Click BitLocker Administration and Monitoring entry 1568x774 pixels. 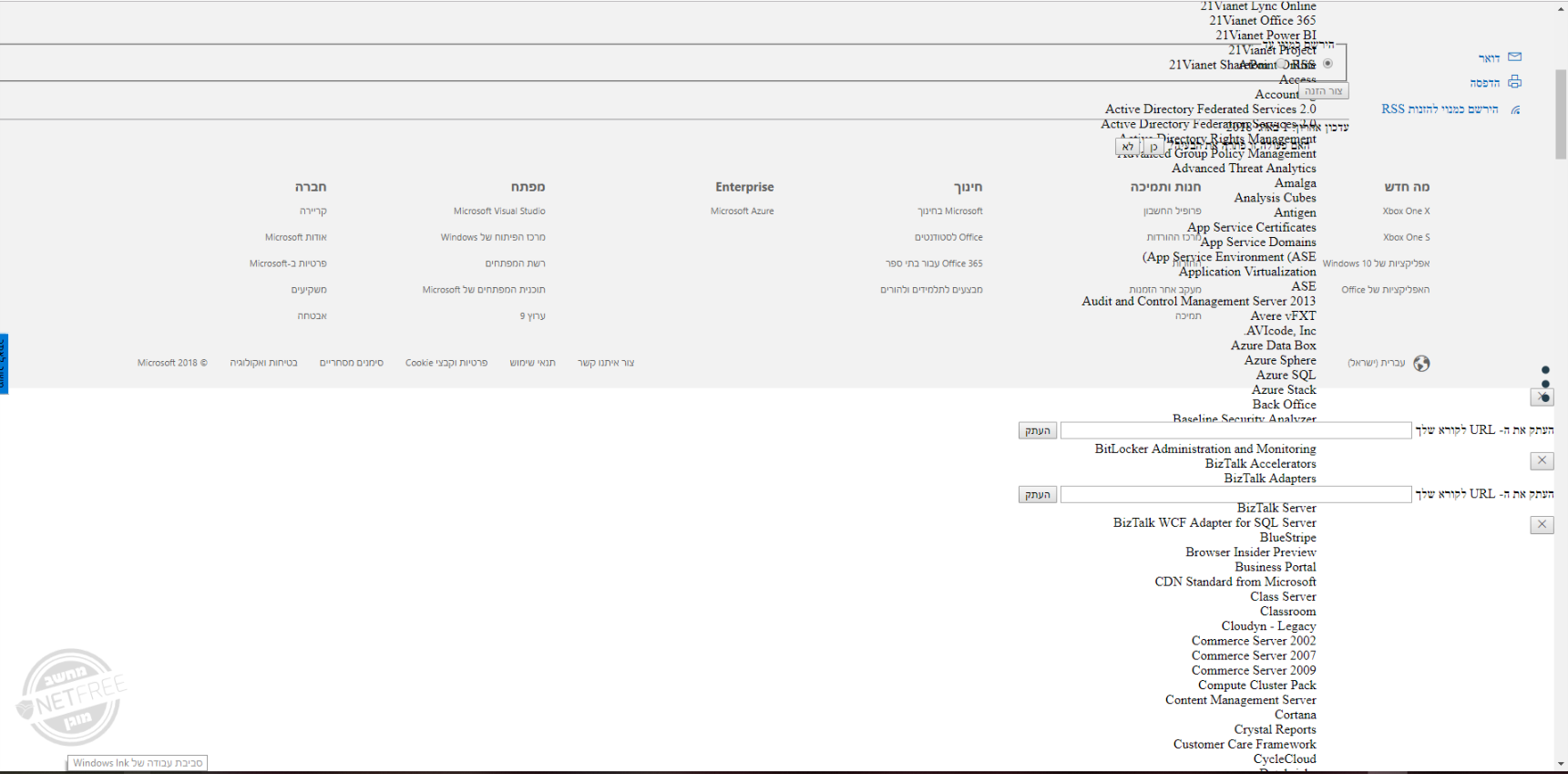[x=1205, y=449]
